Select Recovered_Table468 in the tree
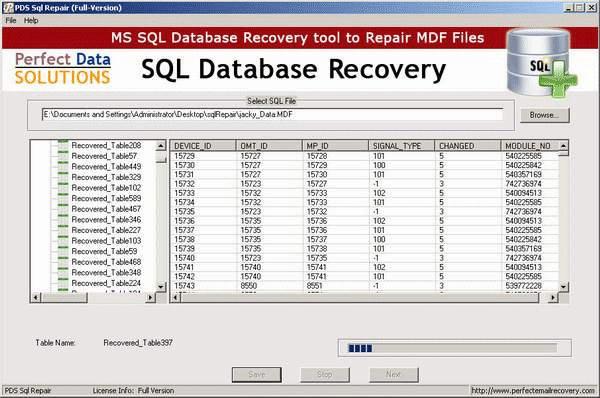Image resolution: width=600 pixels, height=398 pixels. point(106,262)
